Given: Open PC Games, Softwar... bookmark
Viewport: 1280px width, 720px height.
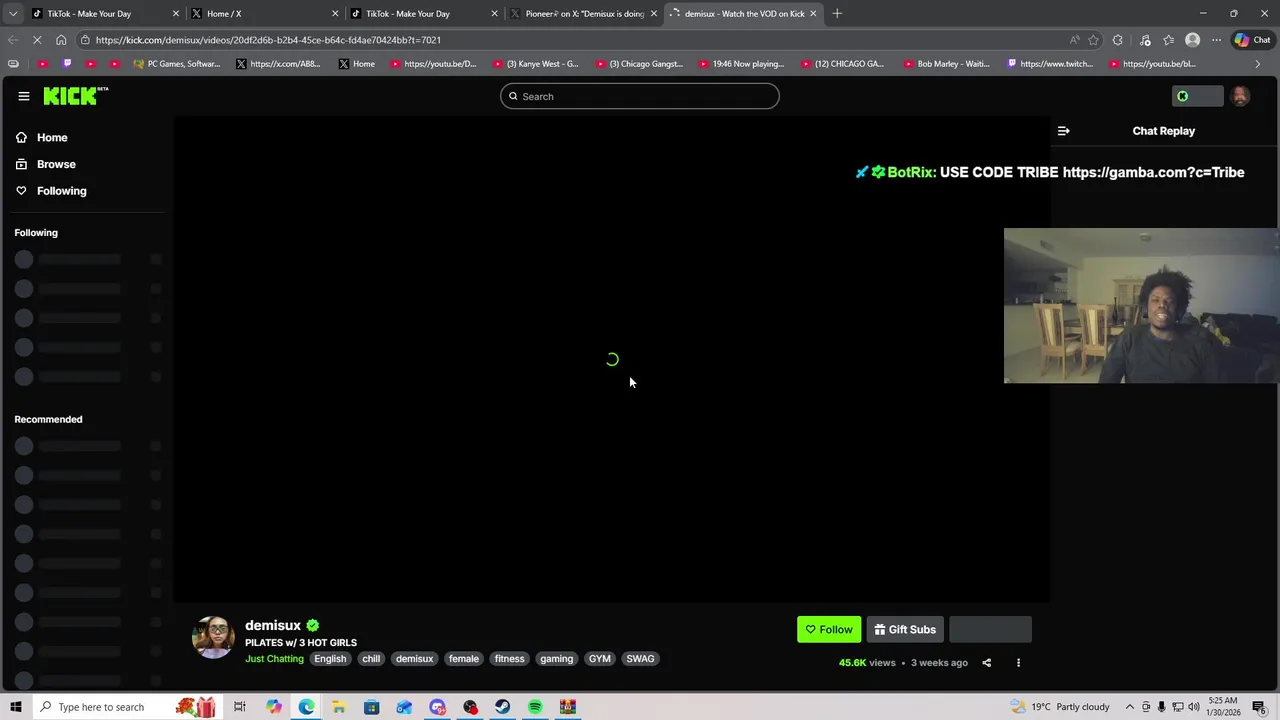Looking at the screenshot, I should pyautogui.click(x=176, y=64).
